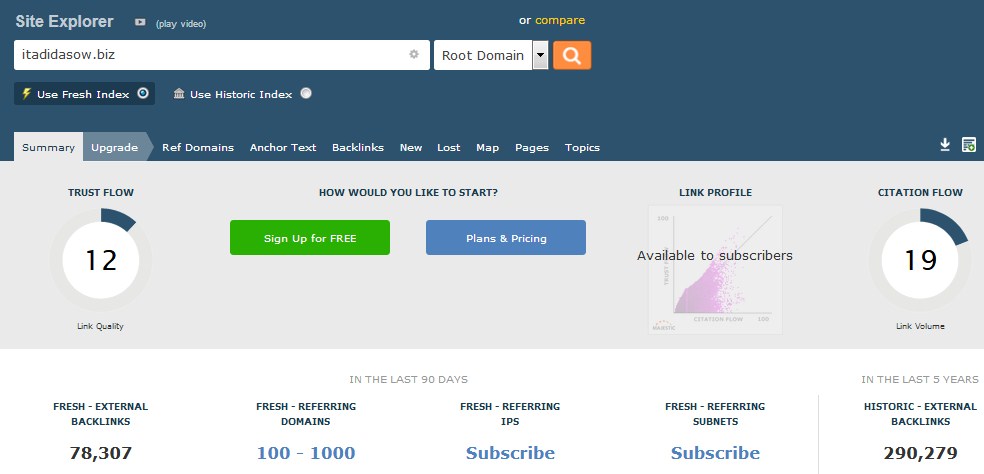Click the orange search button

pos(572,55)
